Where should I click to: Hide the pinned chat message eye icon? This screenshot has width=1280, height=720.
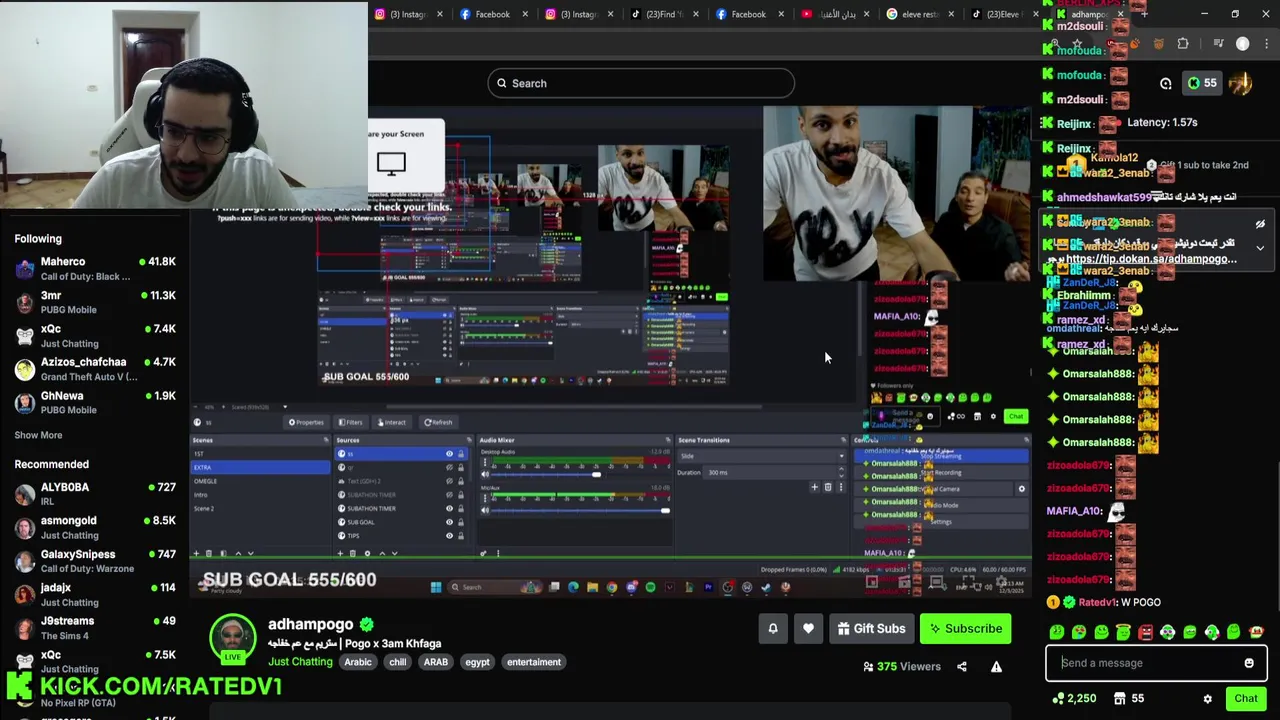point(1260,224)
